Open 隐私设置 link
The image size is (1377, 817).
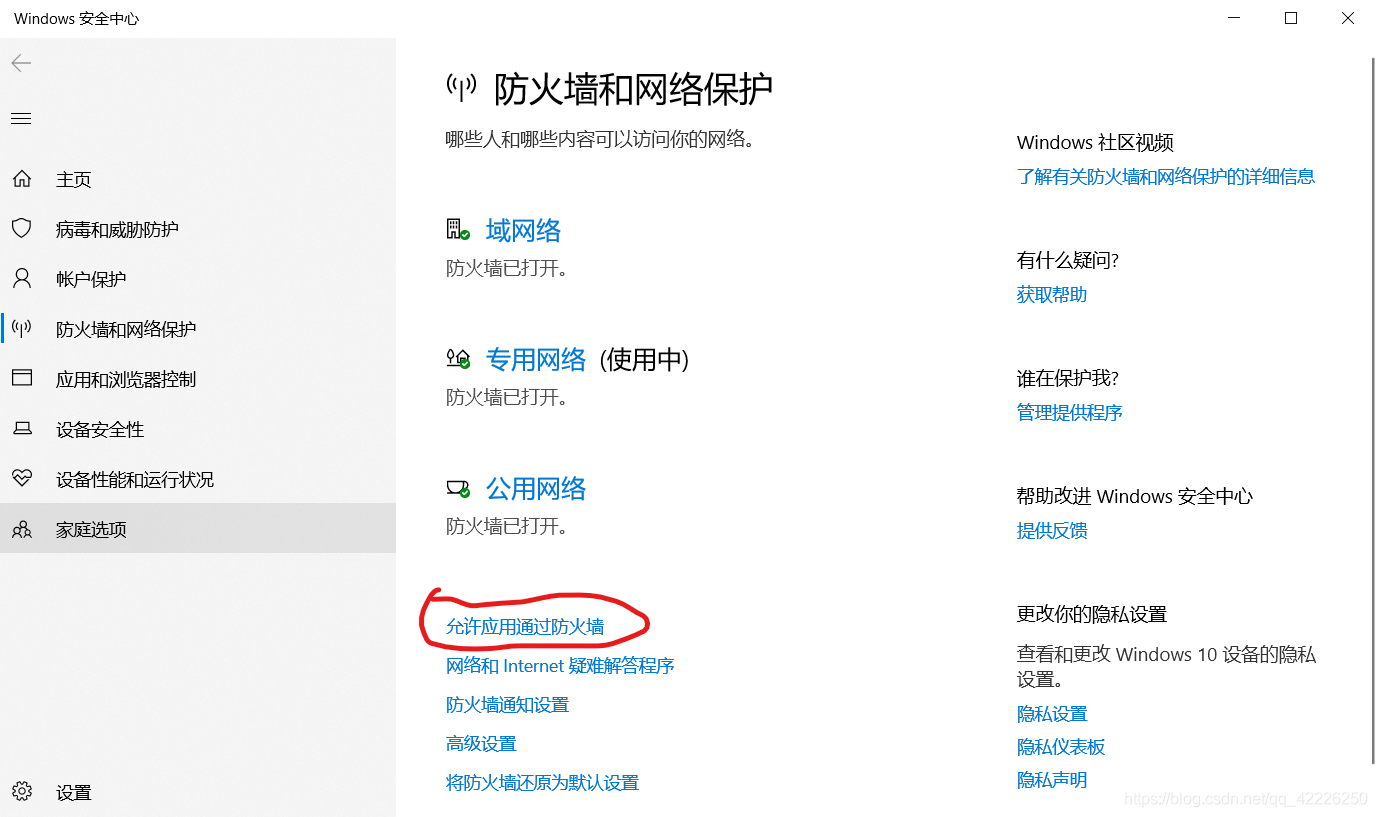click(1052, 714)
